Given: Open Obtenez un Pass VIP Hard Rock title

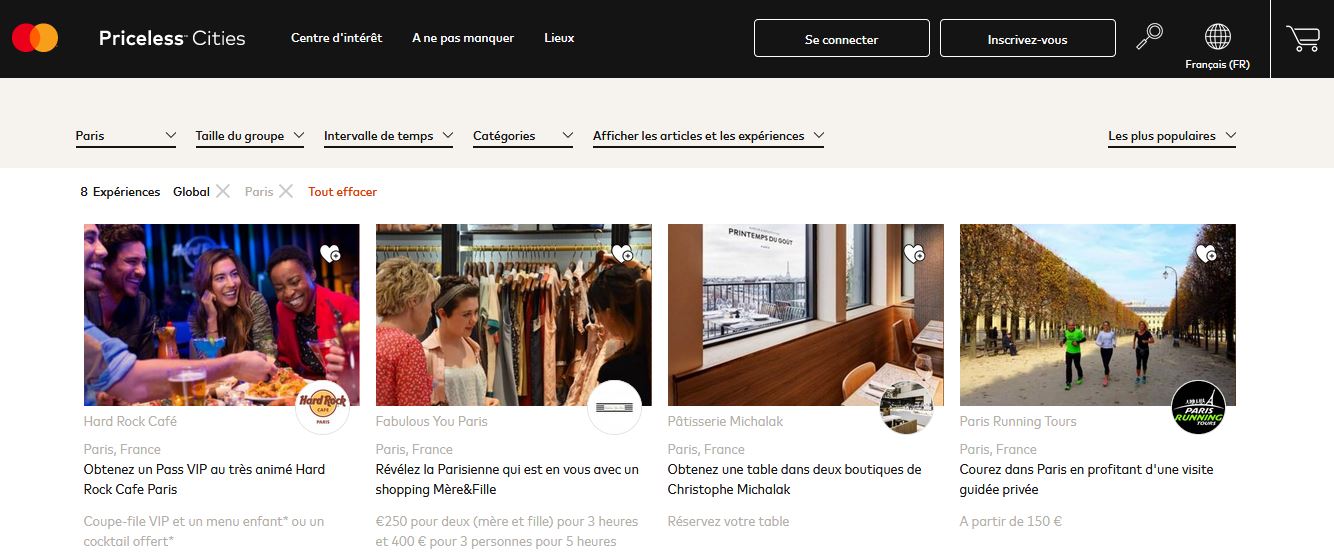Looking at the screenshot, I should tap(204, 479).
